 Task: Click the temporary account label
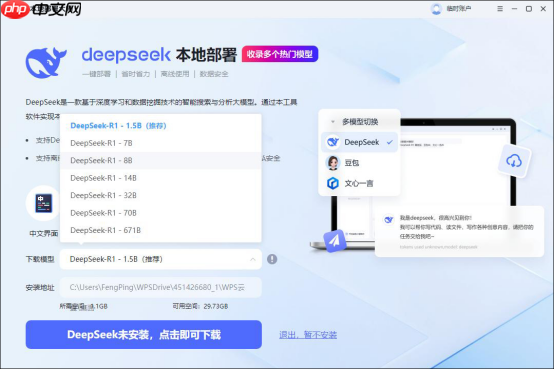[x=459, y=8]
